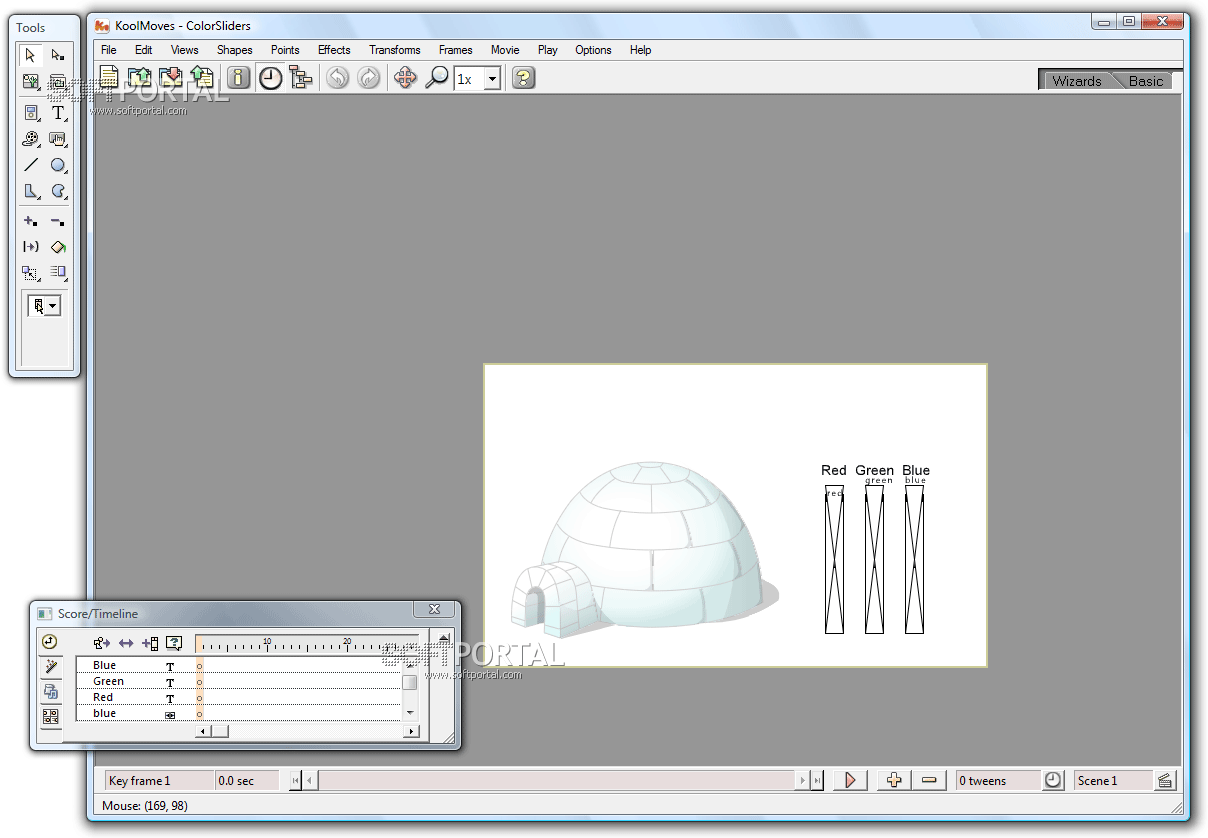
Task: Click the yellow question mark help icon
Action: click(523, 78)
